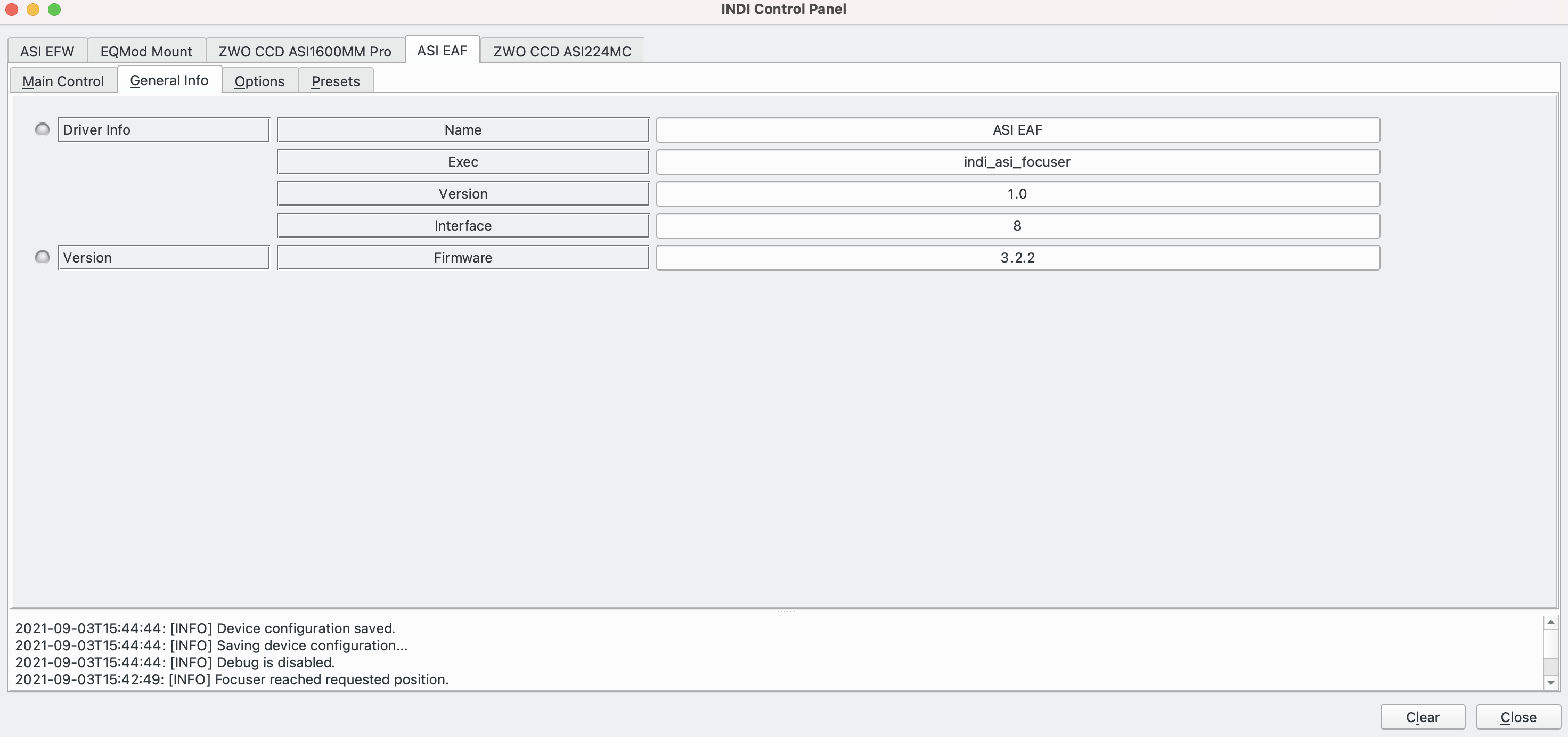Select the Presets tab
The width and height of the screenshot is (1568, 737).
click(335, 80)
